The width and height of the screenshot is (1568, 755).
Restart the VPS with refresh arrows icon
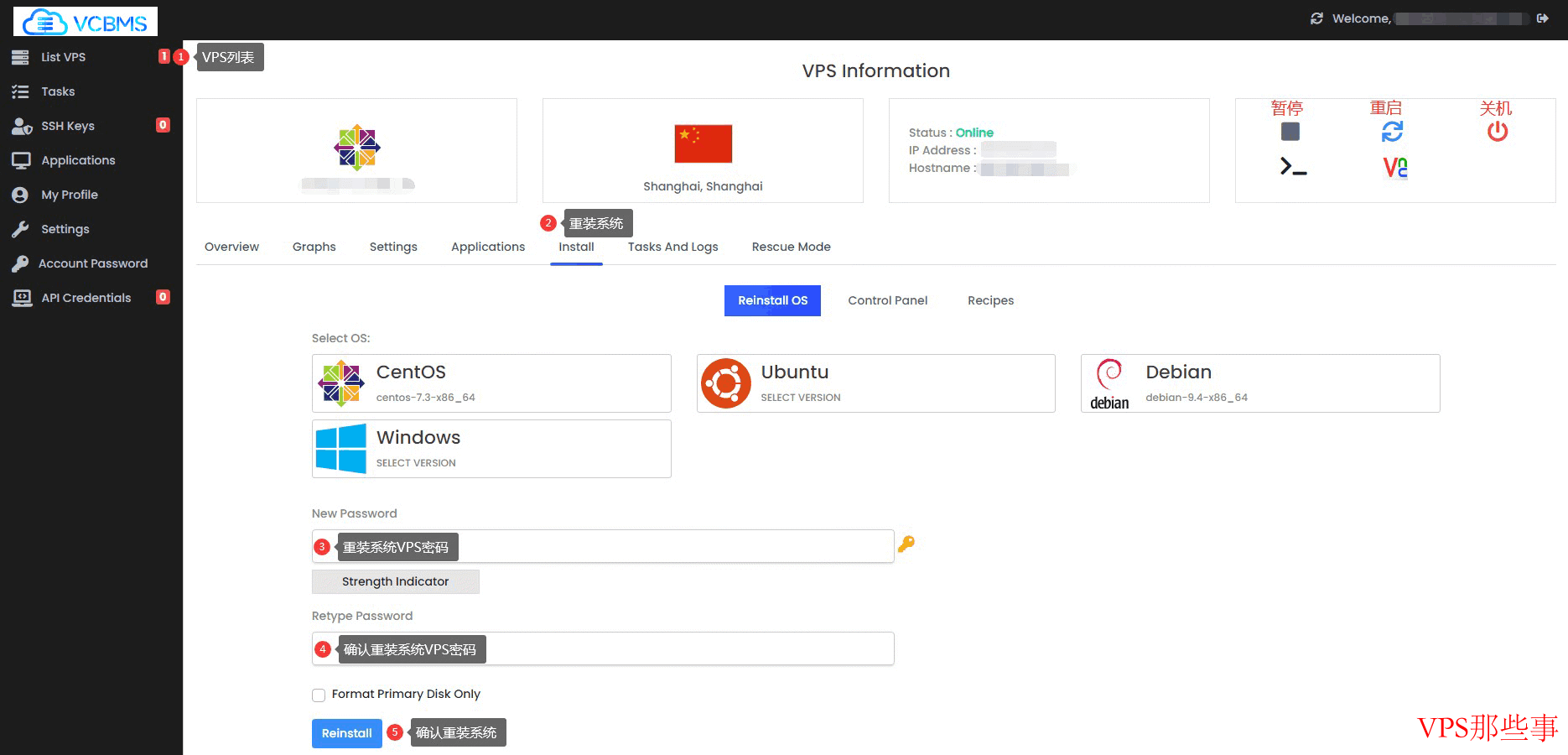1392,132
